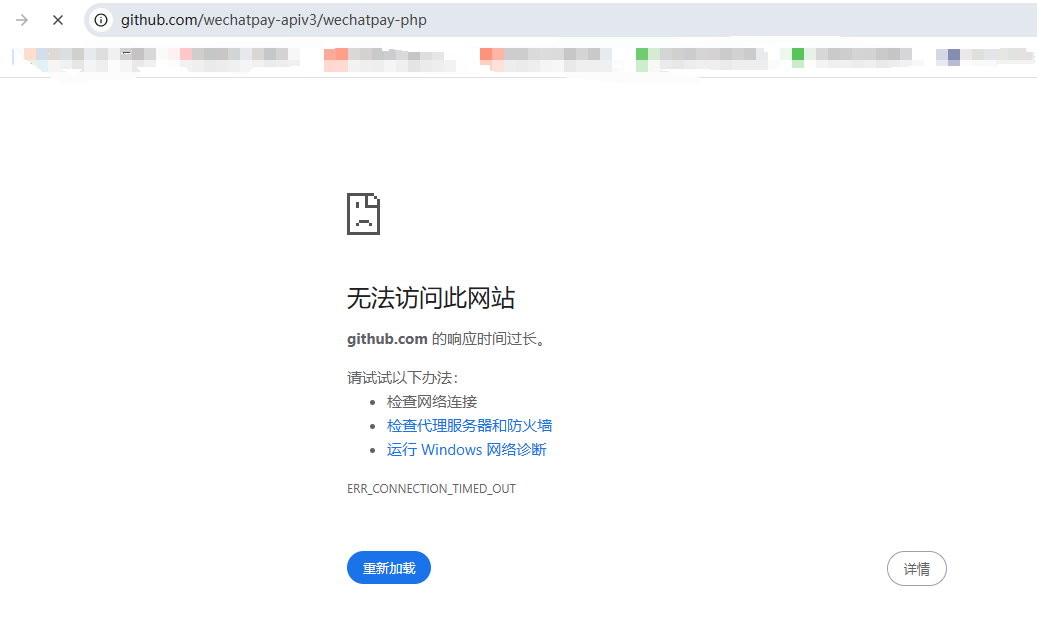
Task: Select the ERR_CONNECTION_TIMED_OUT error code text
Action: click(x=431, y=489)
